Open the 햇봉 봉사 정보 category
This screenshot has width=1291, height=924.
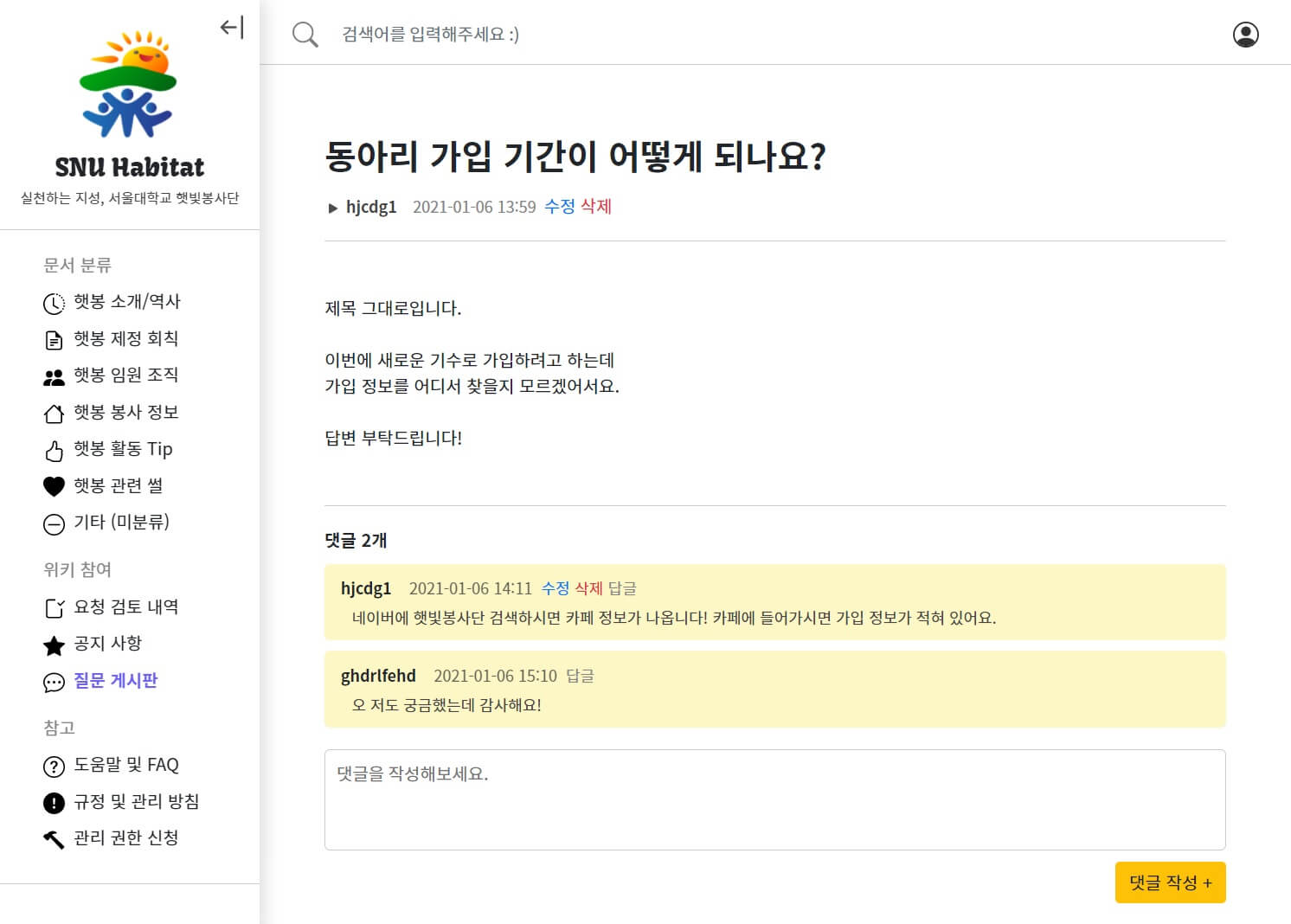[125, 413]
